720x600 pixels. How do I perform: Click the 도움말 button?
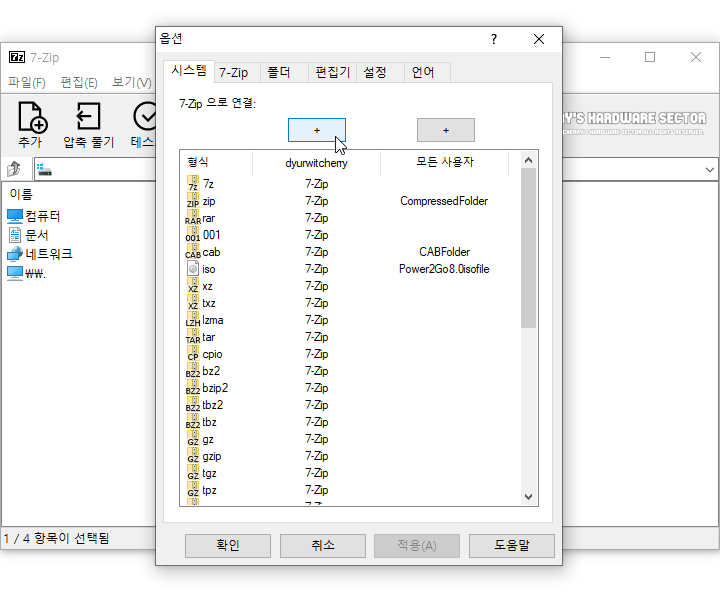coord(512,545)
